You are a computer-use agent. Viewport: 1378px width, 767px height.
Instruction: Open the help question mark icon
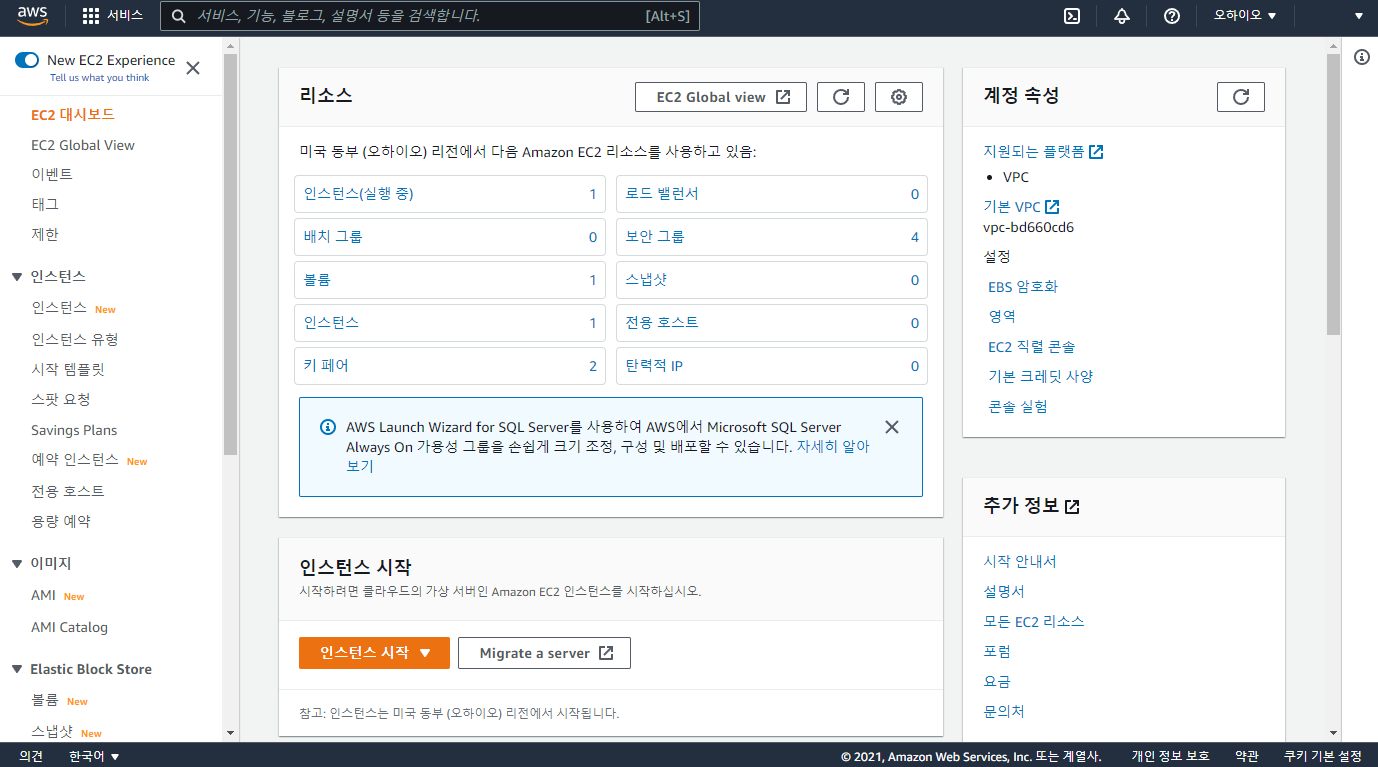coord(1172,15)
